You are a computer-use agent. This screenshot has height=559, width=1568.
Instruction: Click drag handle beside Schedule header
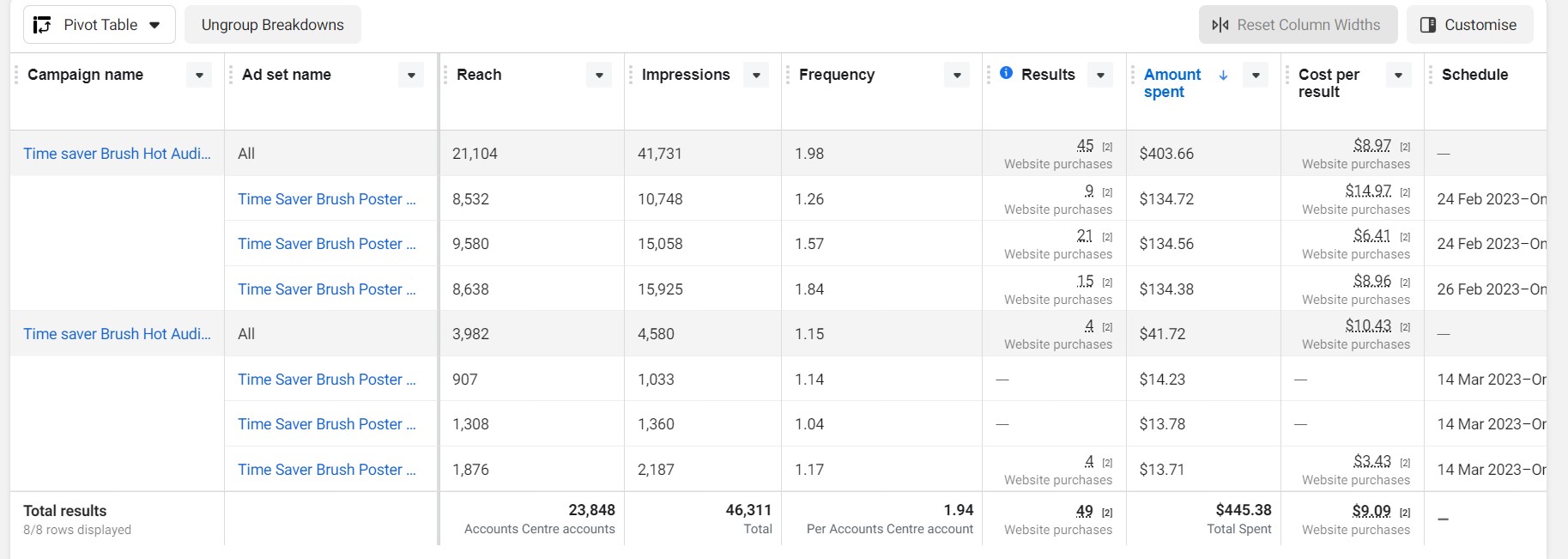1431,76
